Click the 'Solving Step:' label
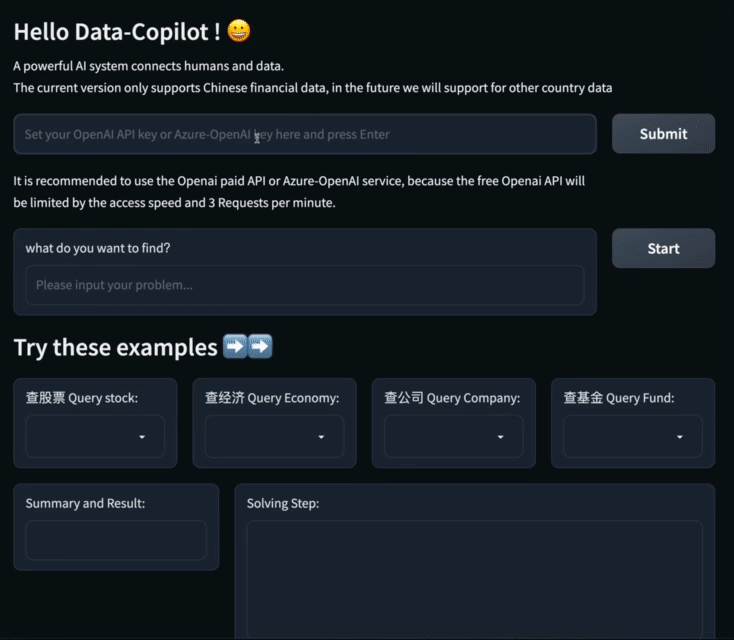The width and height of the screenshot is (734, 640). (283, 503)
